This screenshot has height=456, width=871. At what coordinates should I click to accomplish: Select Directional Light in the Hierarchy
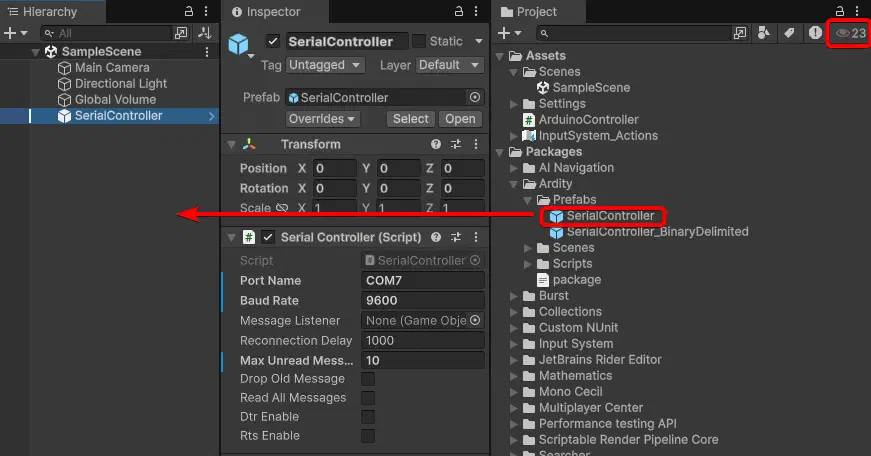pos(121,84)
